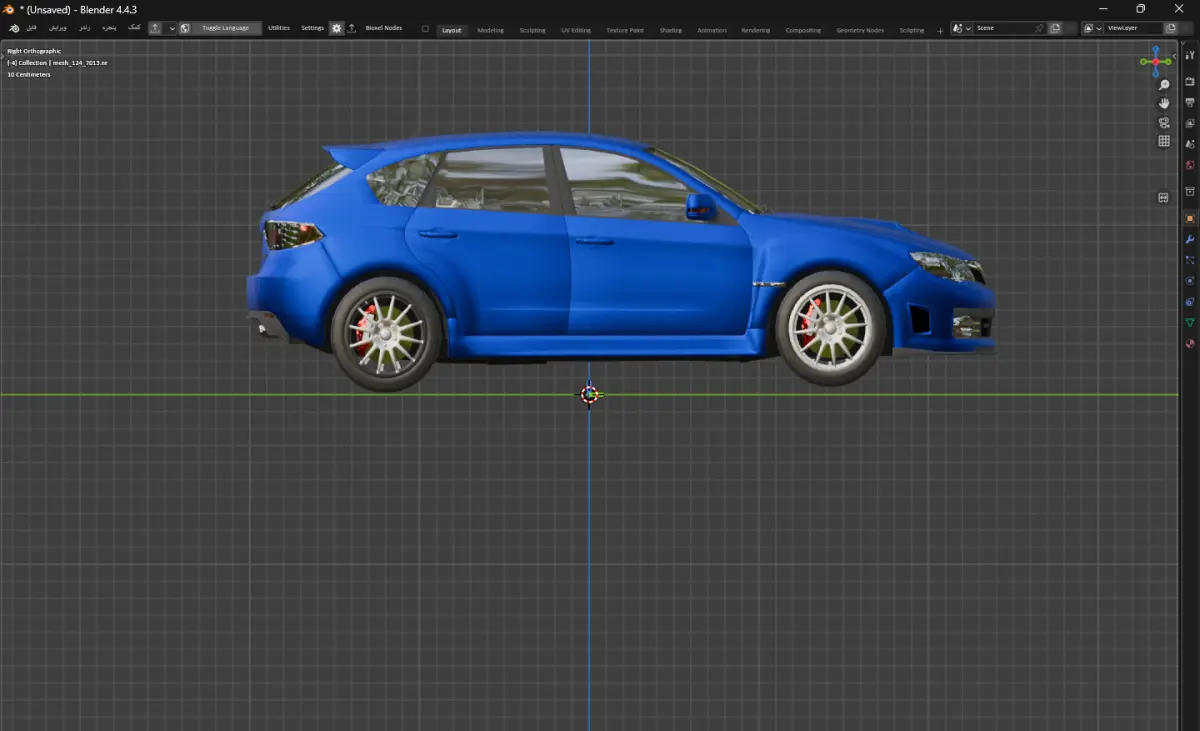
Task: Add a new workspace with plus
Action: [940, 30]
